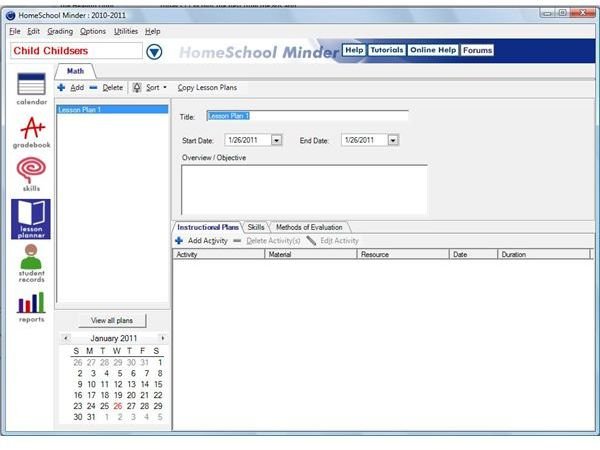Click the End Date value 1/26/2011

tap(359, 140)
